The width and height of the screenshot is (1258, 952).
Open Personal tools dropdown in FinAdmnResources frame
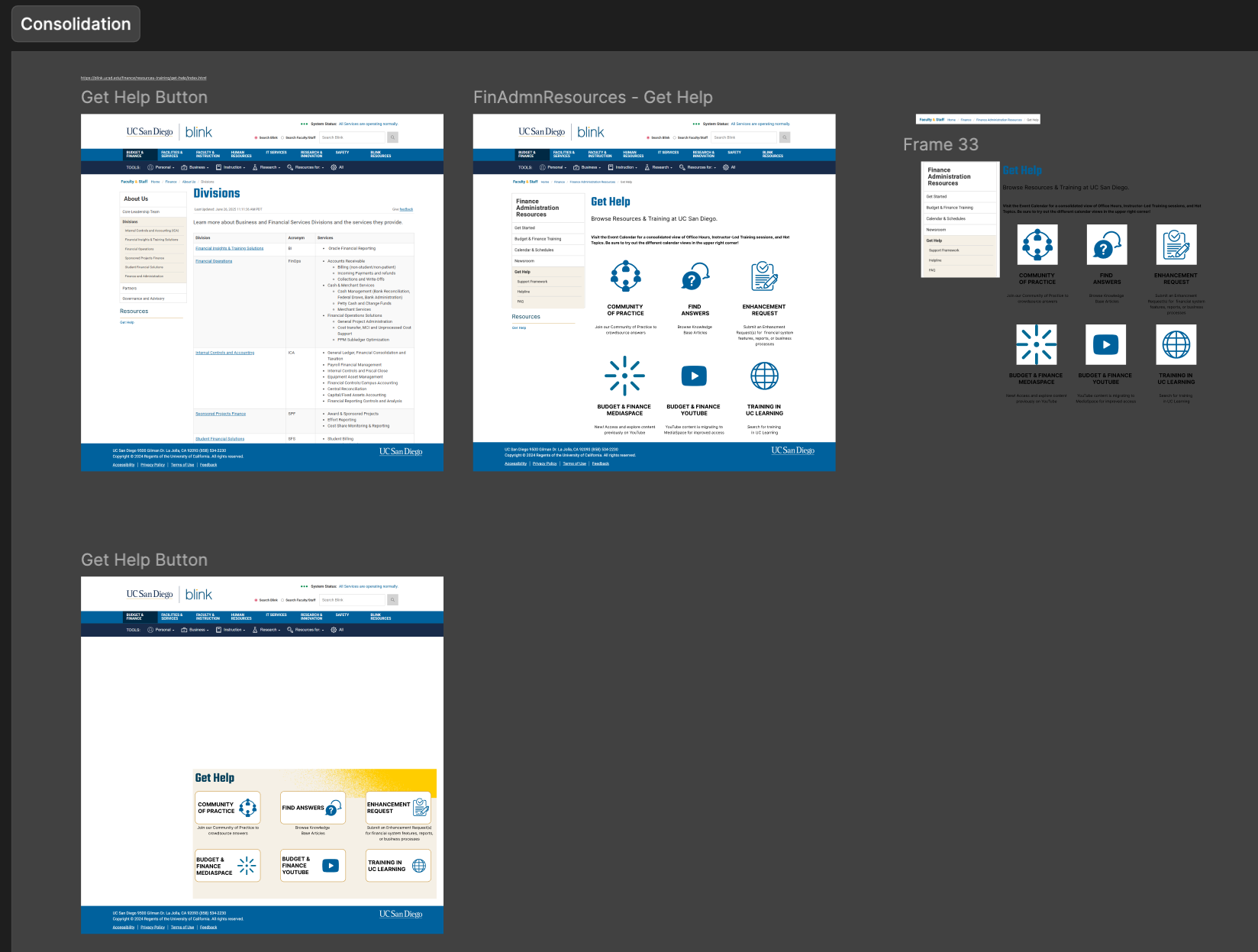(553, 167)
